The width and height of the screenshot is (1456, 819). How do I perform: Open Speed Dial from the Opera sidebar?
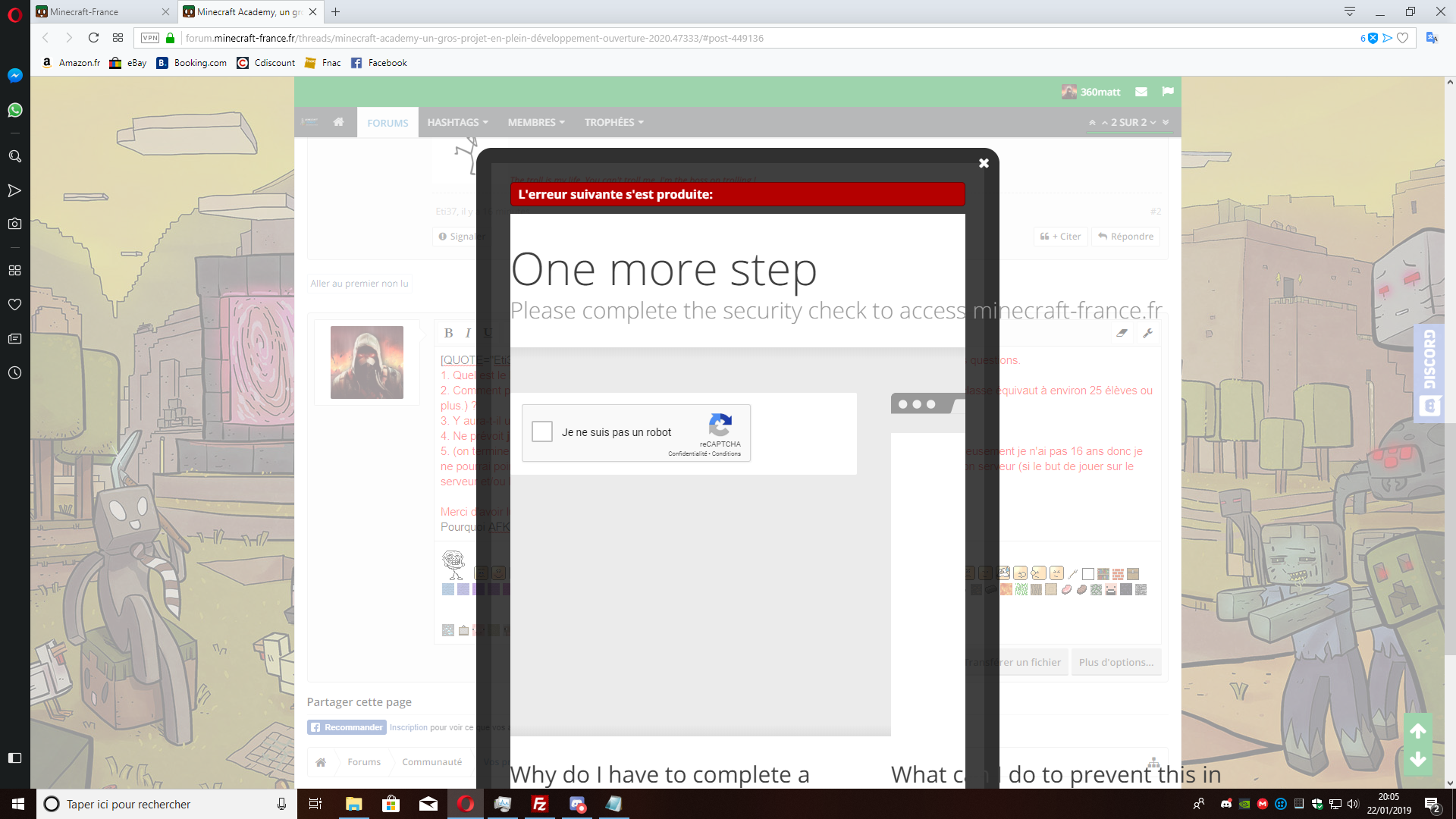click(x=14, y=270)
